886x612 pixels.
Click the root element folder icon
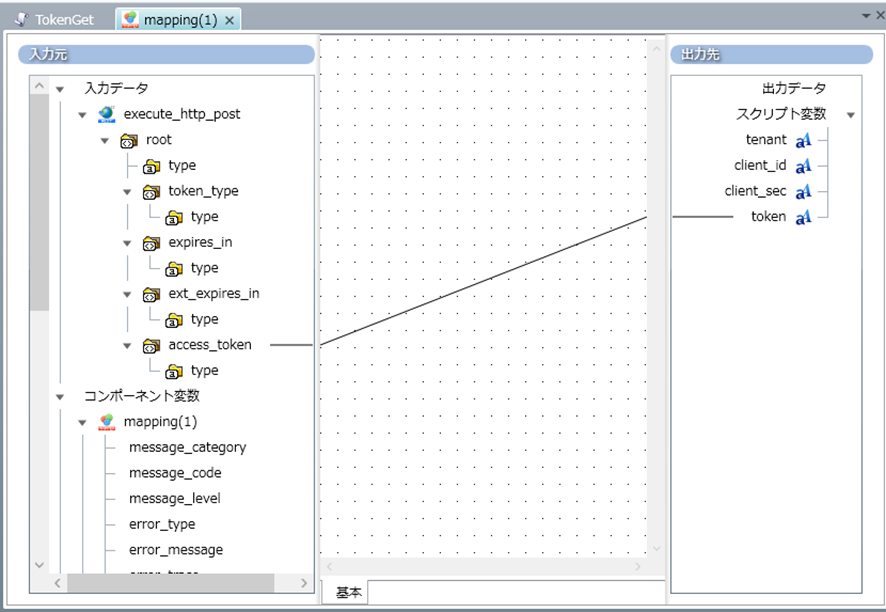click(129, 140)
